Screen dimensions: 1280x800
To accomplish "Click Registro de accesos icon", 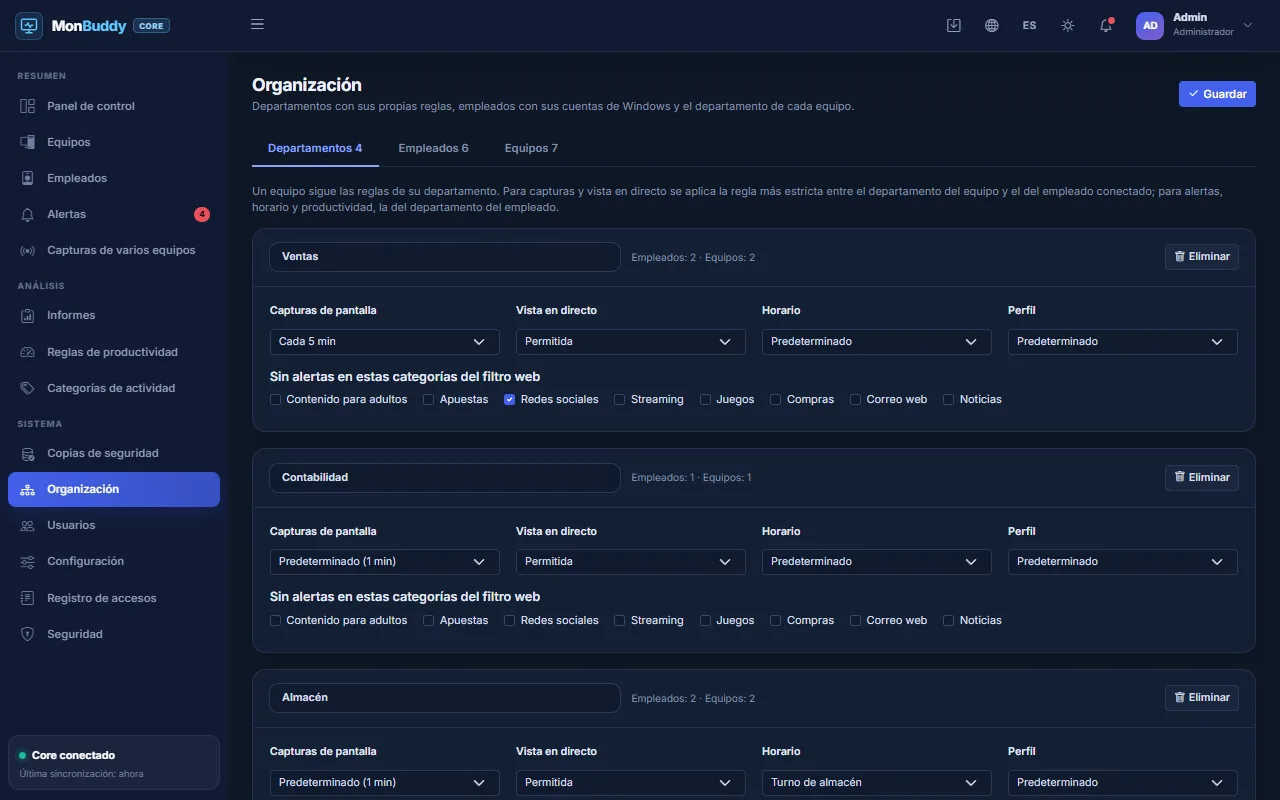I will (x=28, y=598).
